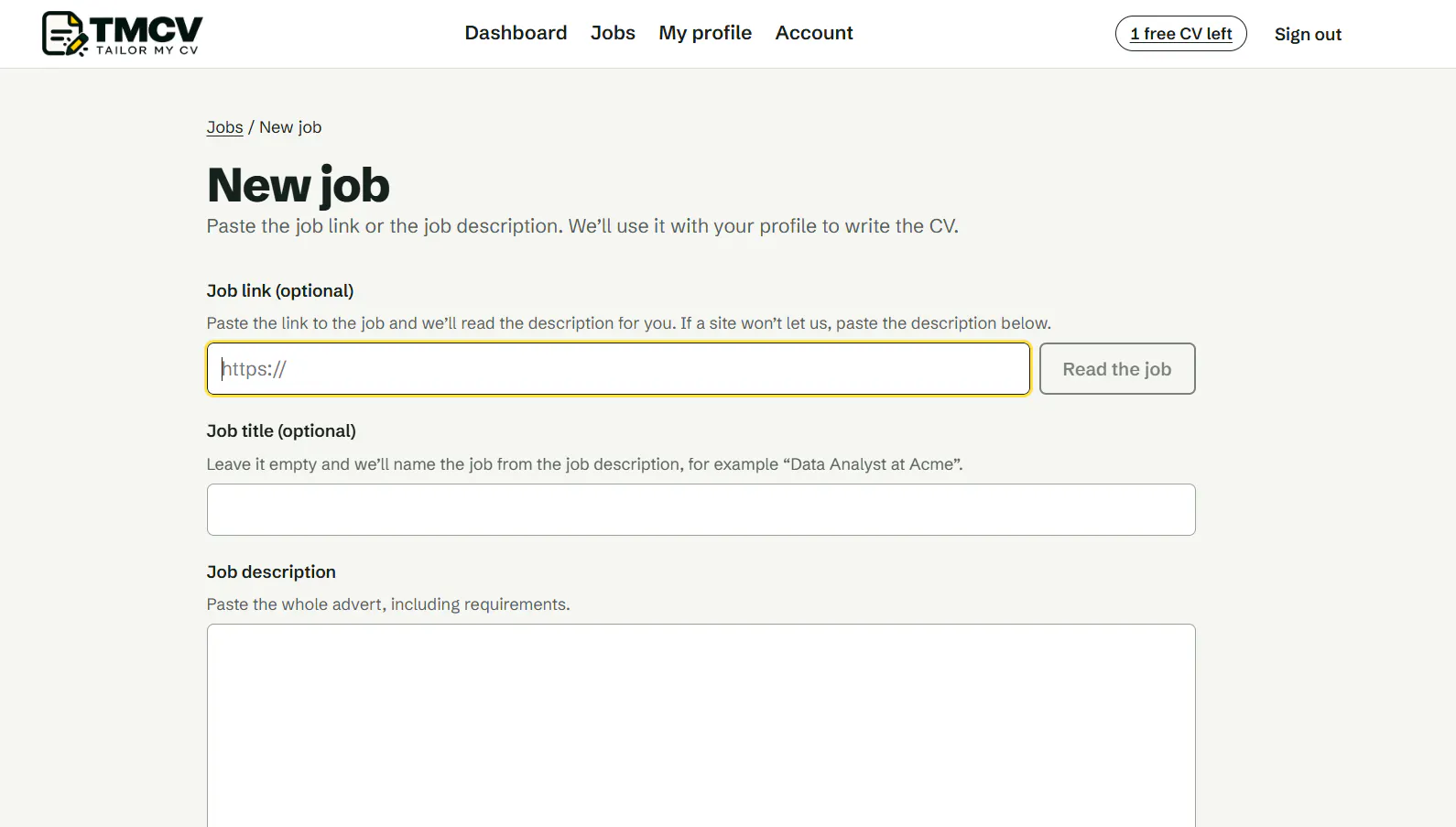Select the Account navigation item
1456x827 pixels.
[814, 33]
